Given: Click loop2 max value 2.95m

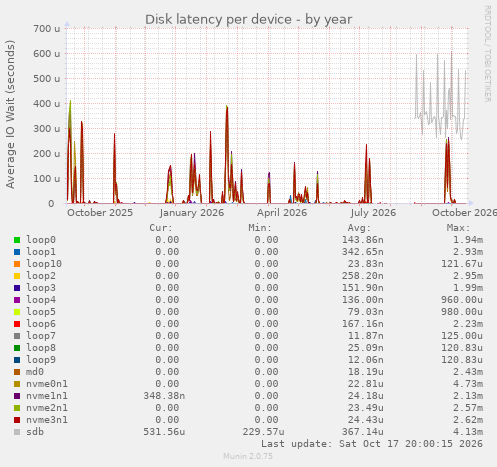Looking at the screenshot, I should tap(468, 276).
